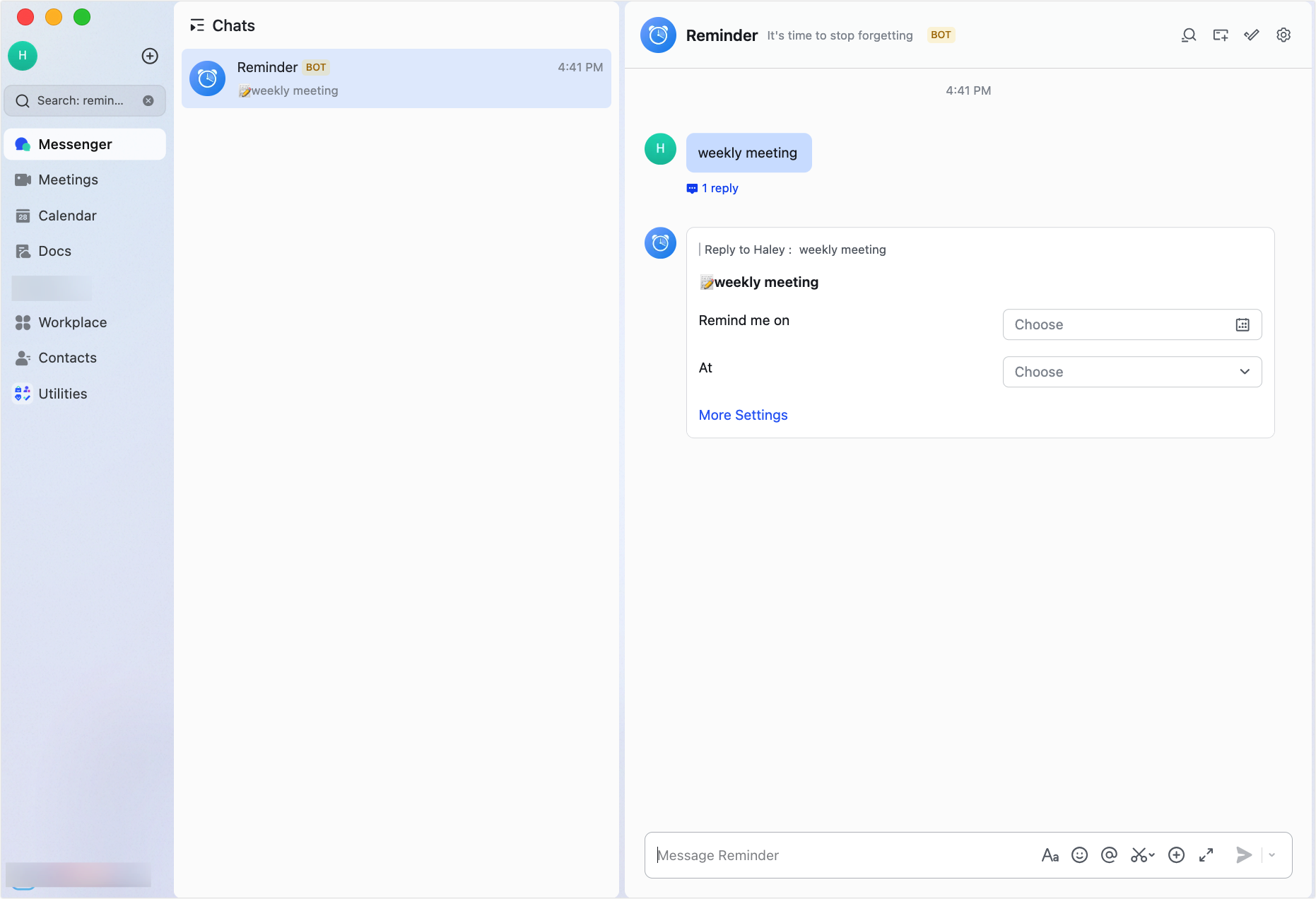This screenshot has width=1316, height=899.
Task: Open chat settings gear icon
Action: 1283,35
